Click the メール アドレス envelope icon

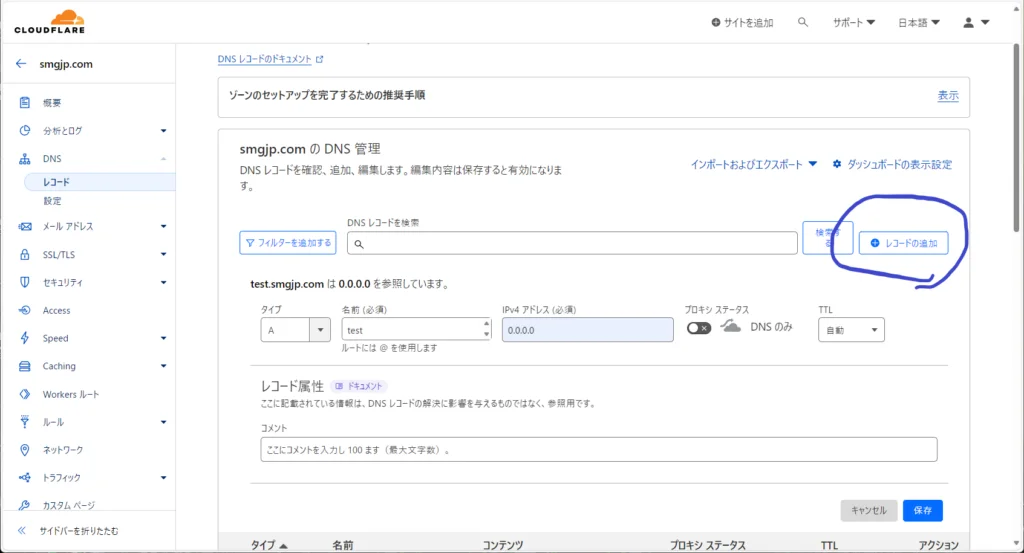25,227
